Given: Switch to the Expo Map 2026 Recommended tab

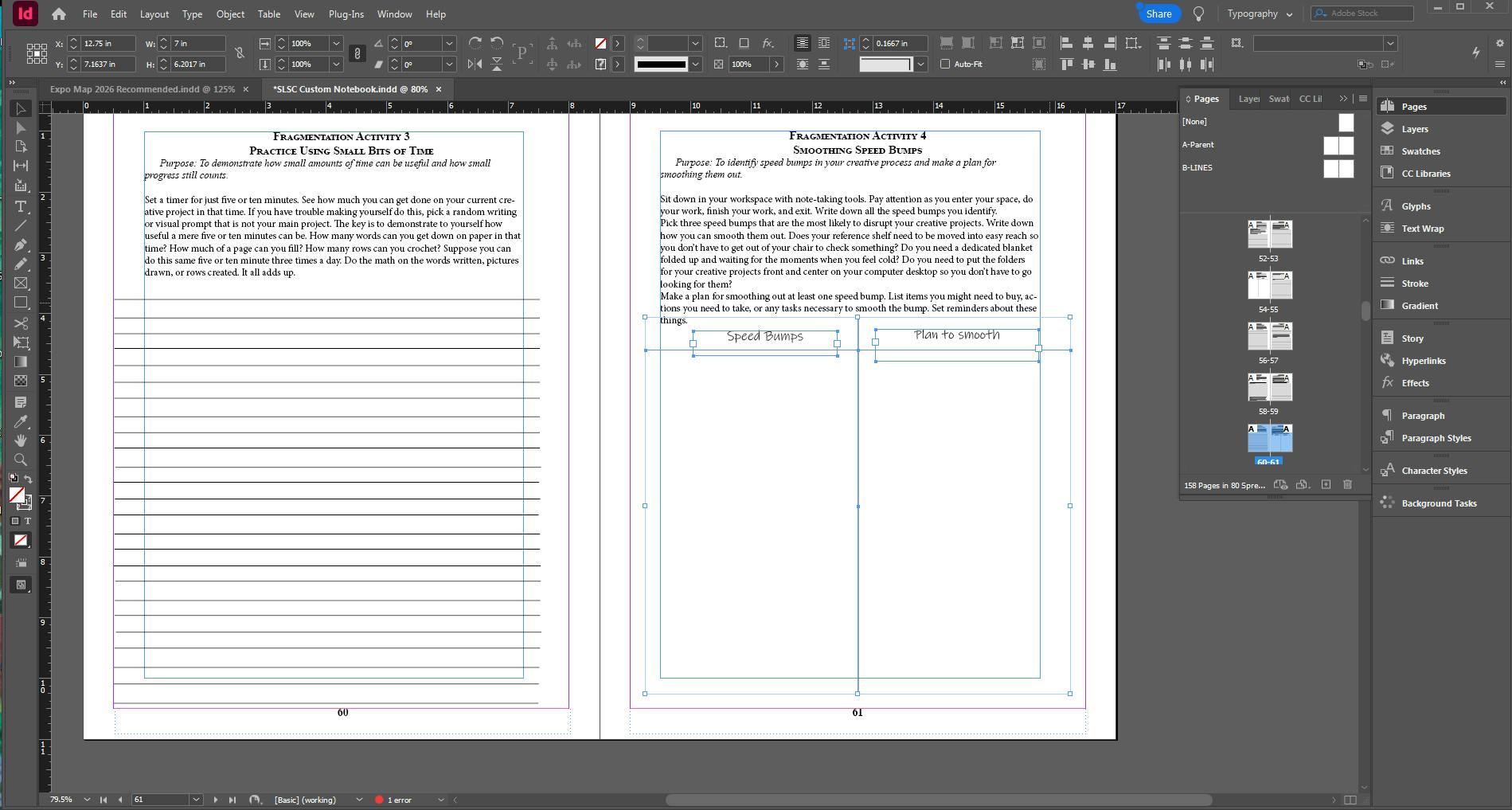Looking at the screenshot, I should (x=142, y=89).
